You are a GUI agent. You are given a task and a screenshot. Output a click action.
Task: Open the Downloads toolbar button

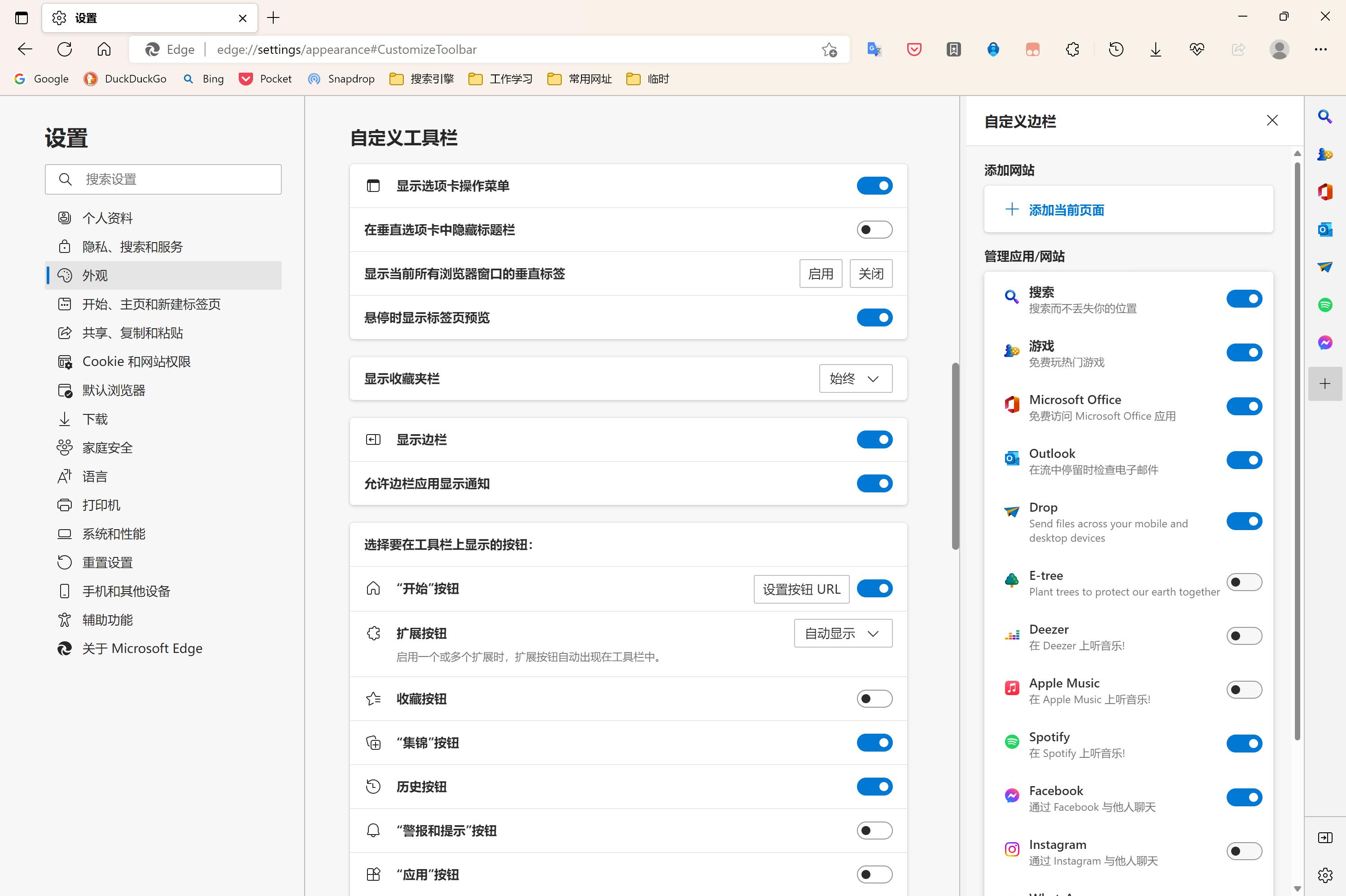pyautogui.click(x=1155, y=50)
